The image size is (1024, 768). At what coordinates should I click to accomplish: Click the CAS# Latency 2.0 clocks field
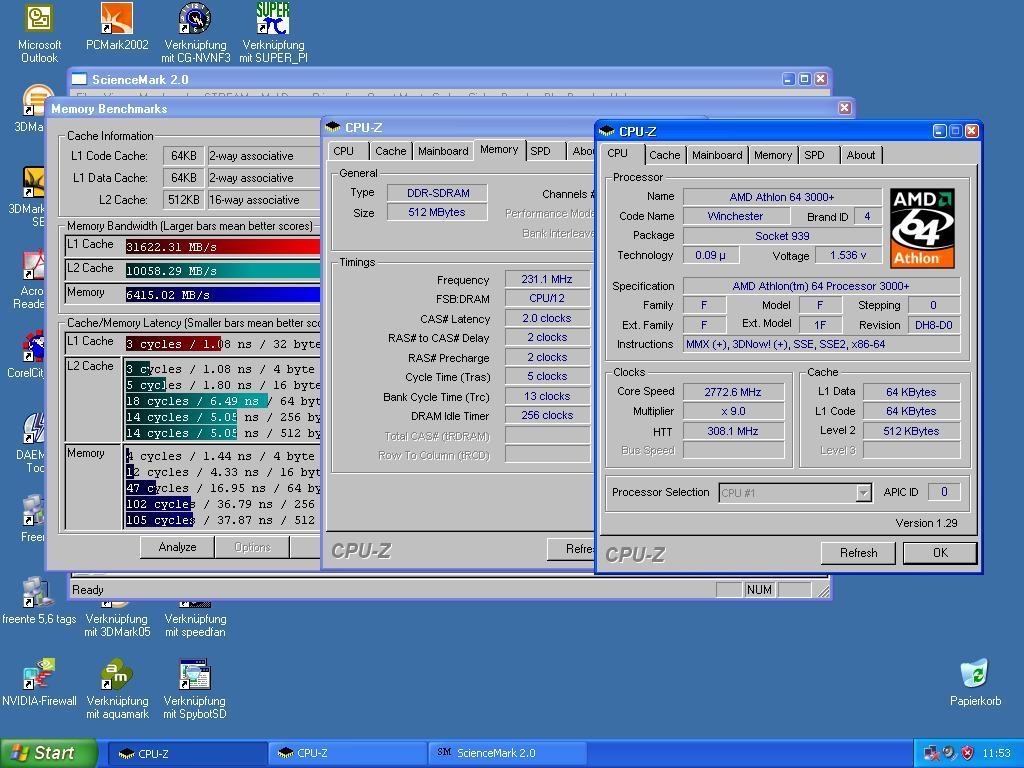(547, 318)
